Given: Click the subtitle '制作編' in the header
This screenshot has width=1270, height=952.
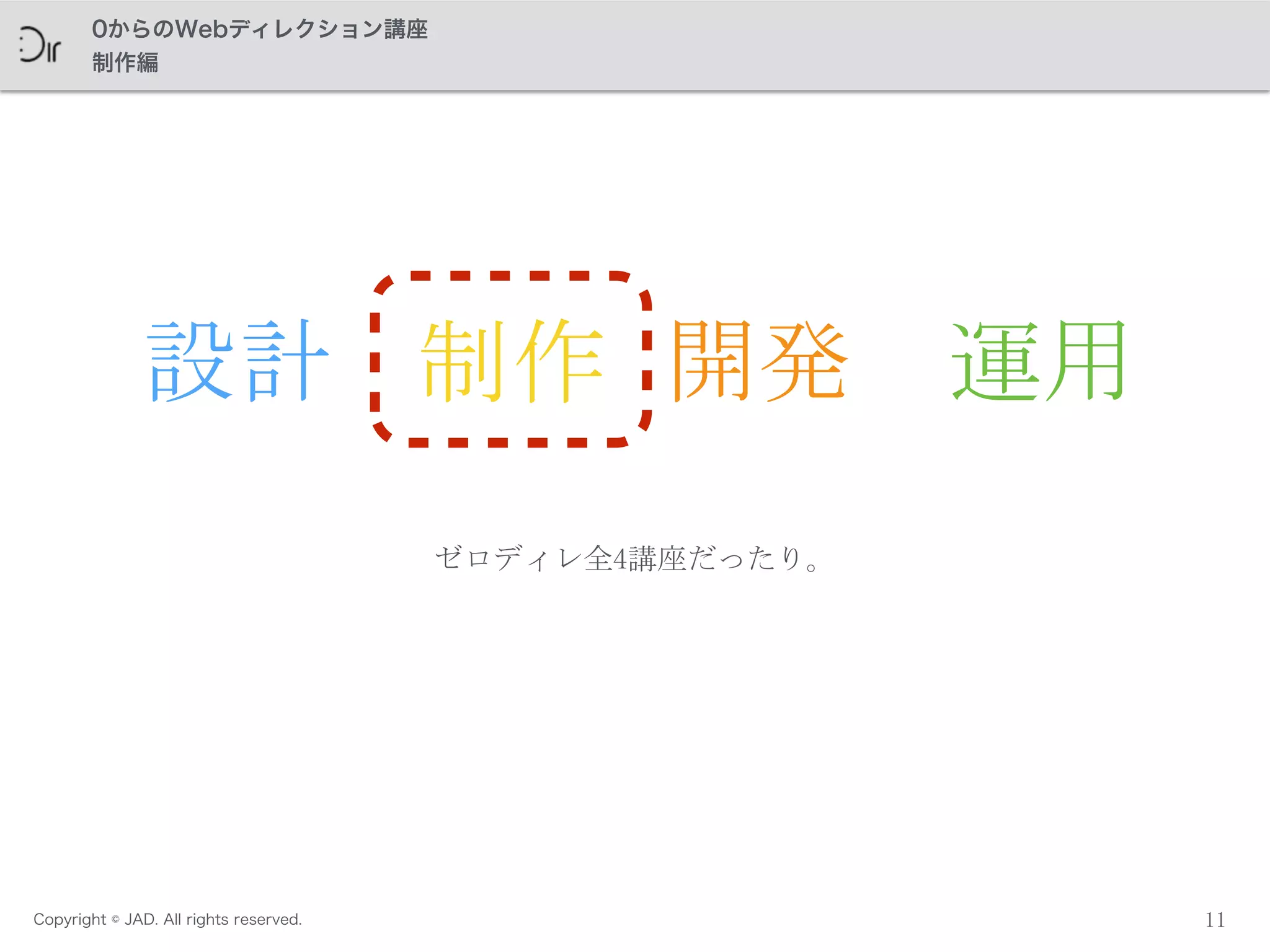Looking at the screenshot, I should pyautogui.click(x=125, y=63).
